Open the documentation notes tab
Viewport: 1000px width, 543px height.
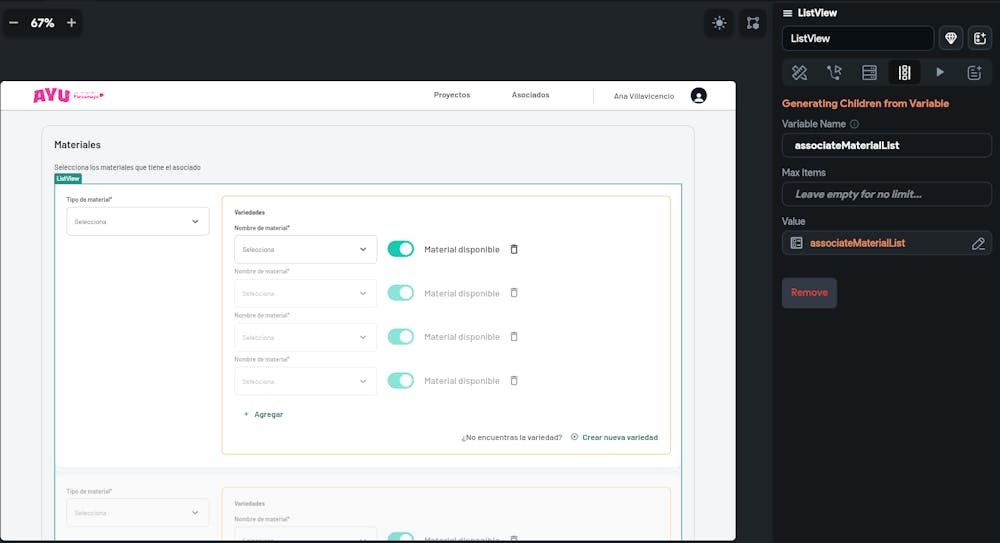[974, 73]
